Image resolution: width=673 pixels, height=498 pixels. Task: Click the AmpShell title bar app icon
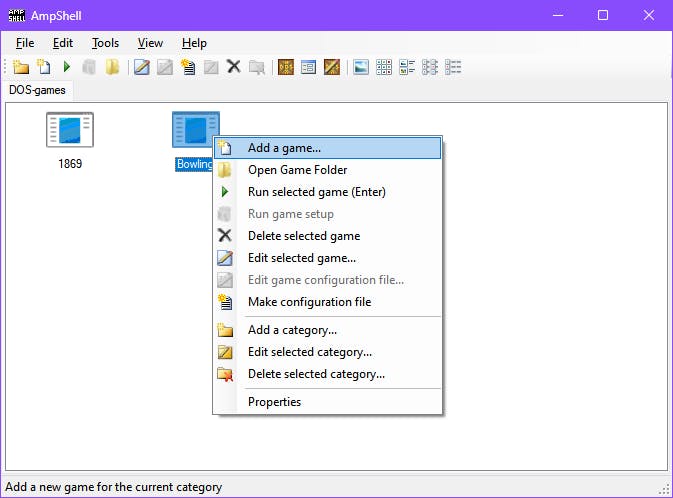click(x=17, y=15)
